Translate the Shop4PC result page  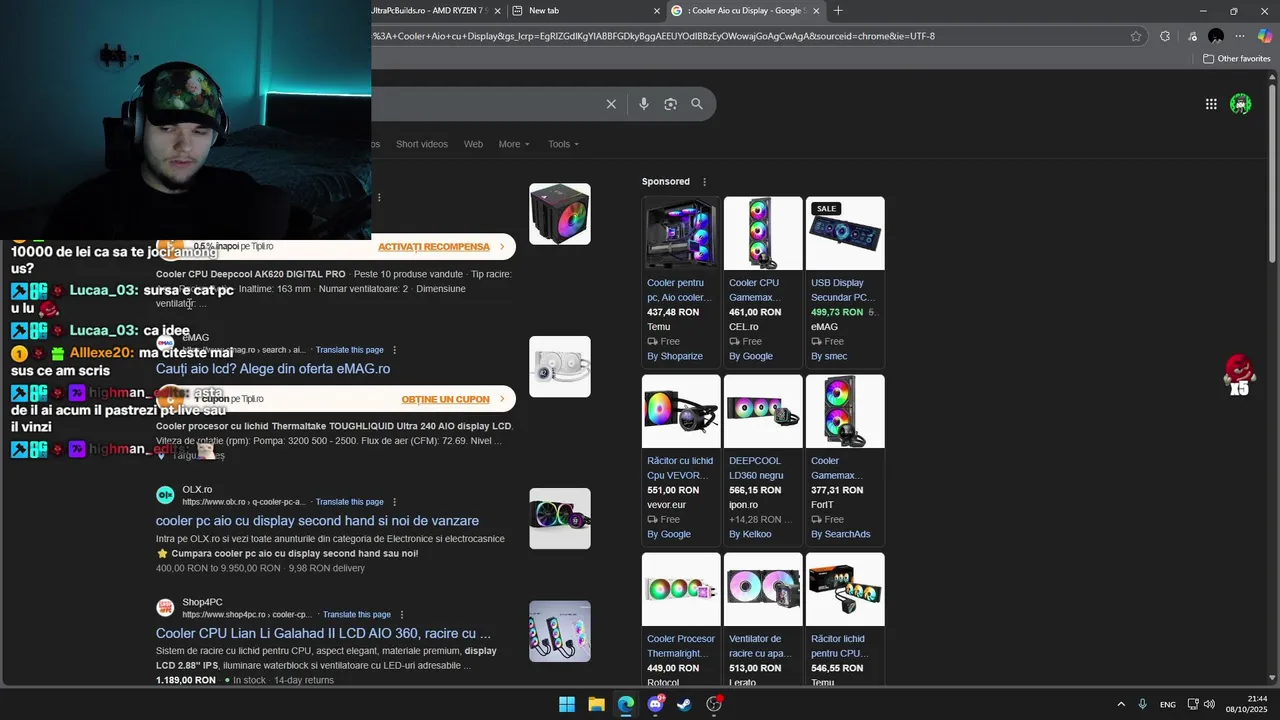357,615
